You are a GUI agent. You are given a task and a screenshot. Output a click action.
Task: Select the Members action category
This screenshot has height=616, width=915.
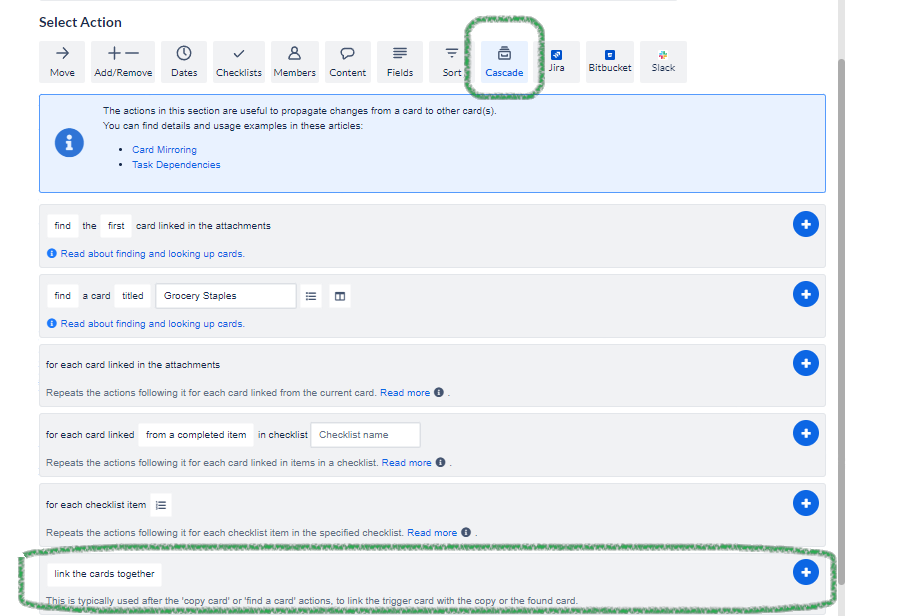[x=294, y=61]
